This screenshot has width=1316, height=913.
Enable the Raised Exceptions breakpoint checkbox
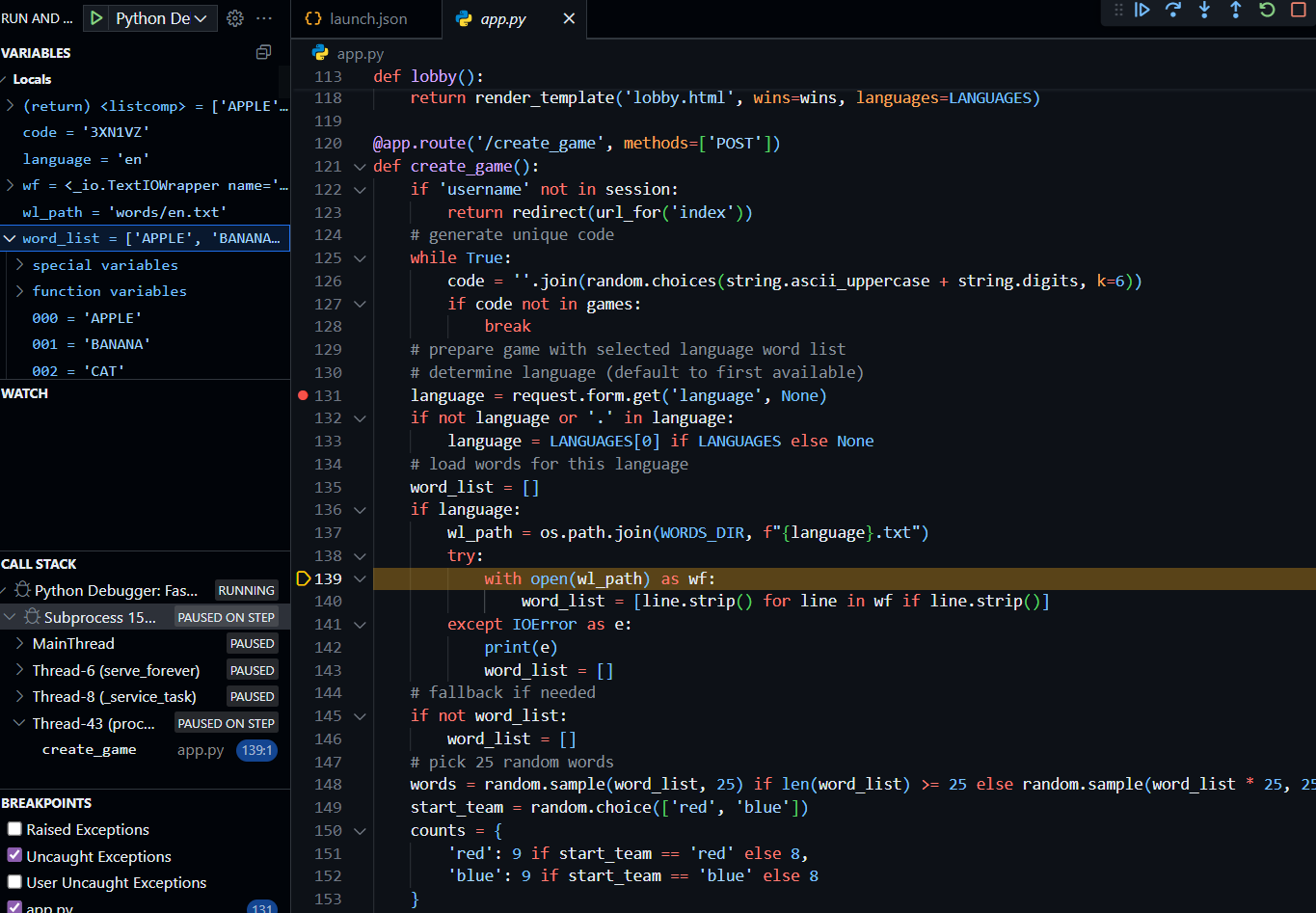point(14,829)
